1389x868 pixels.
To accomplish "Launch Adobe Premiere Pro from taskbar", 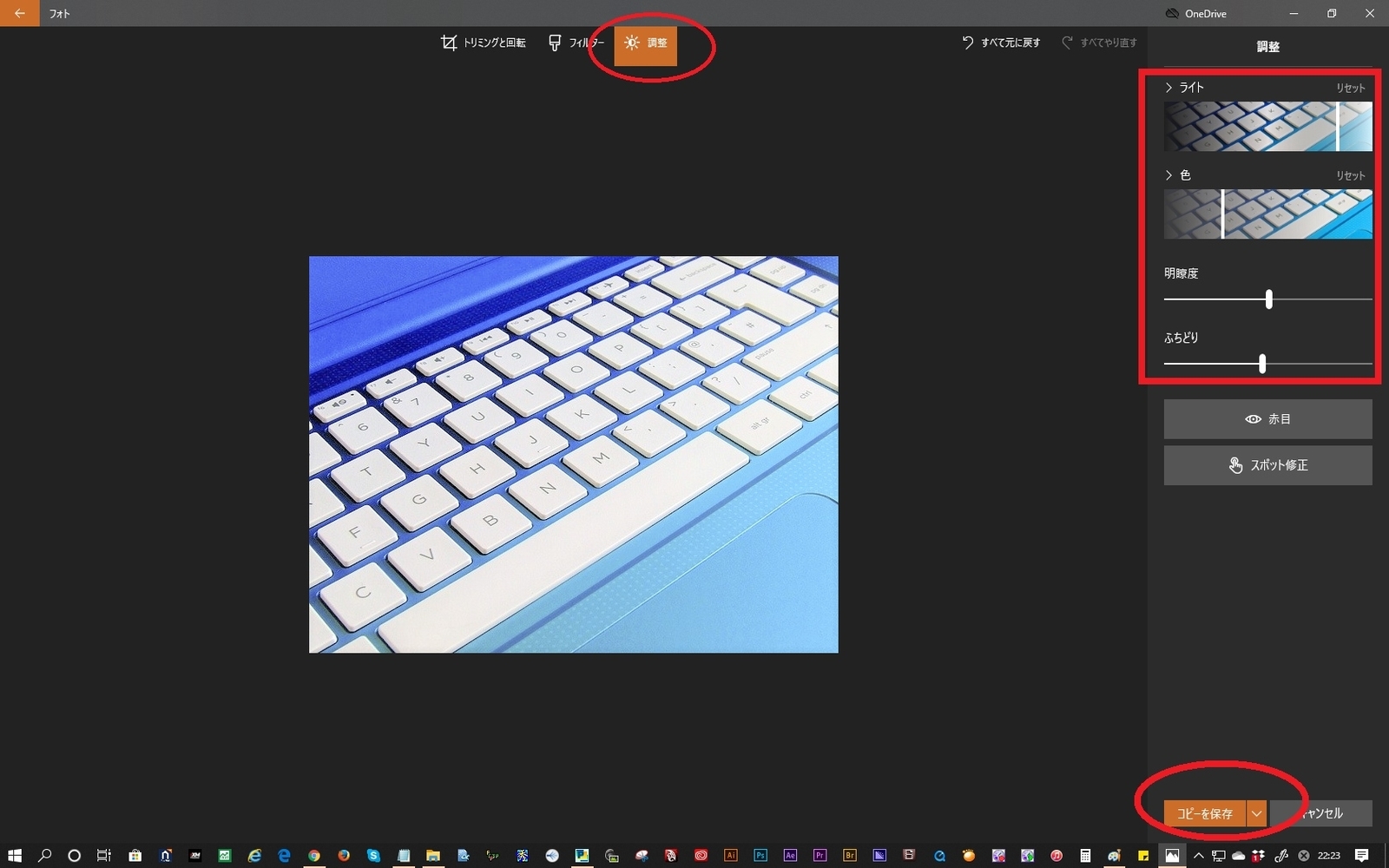I will click(820, 856).
